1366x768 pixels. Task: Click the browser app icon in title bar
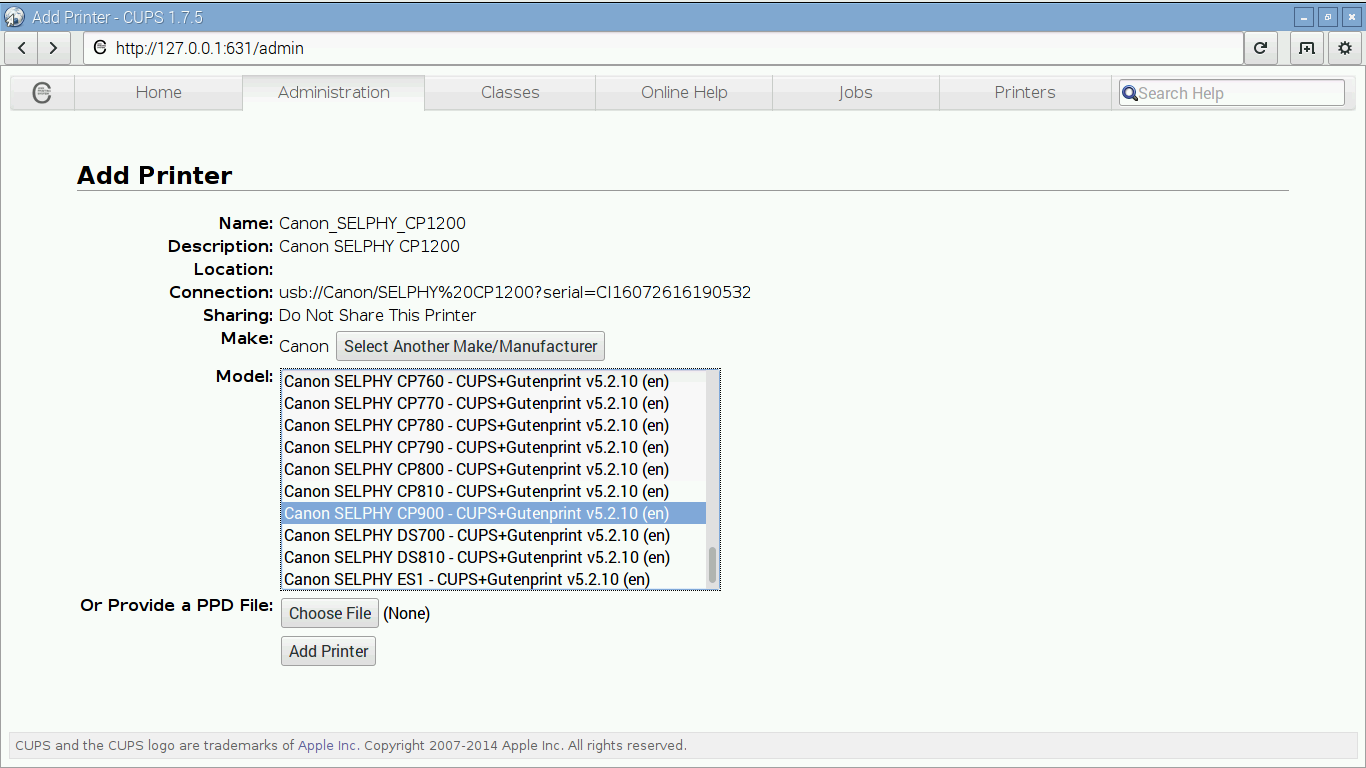(x=14, y=17)
